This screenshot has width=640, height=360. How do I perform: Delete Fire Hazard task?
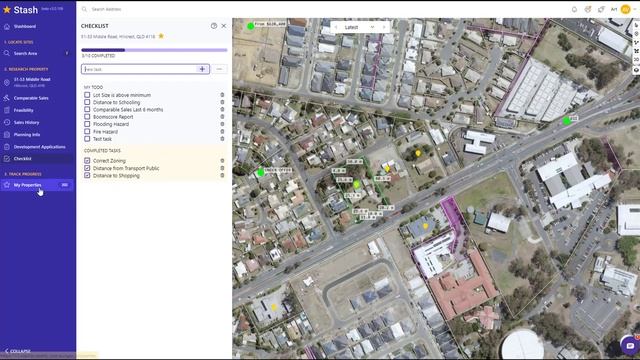coord(222,131)
